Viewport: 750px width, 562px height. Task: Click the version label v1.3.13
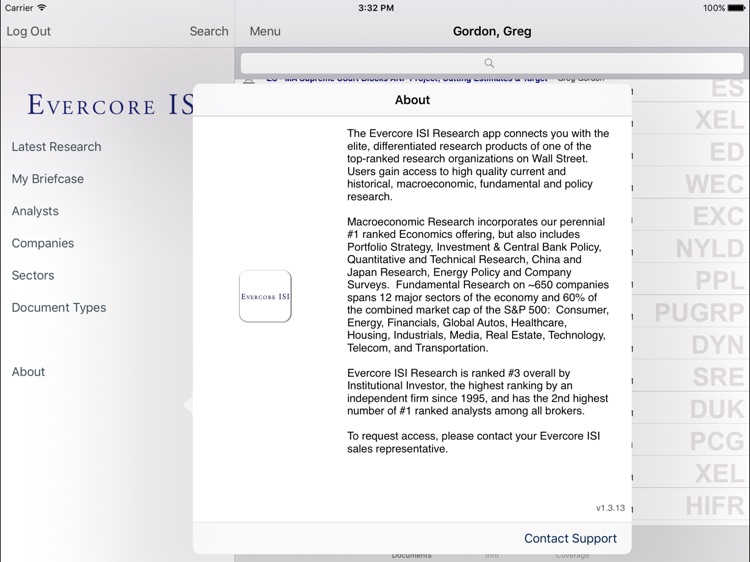point(610,508)
